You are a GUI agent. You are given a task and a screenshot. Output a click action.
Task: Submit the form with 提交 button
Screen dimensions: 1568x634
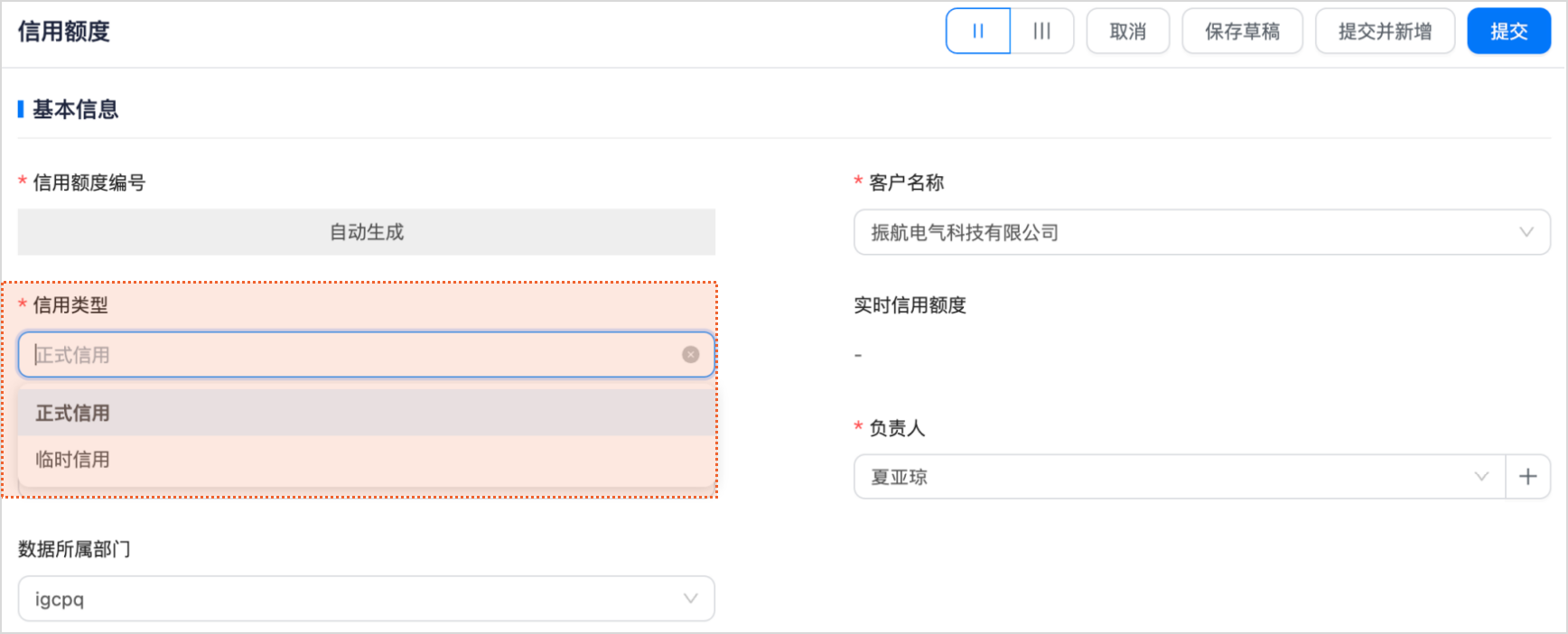[x=1508, y=32]
